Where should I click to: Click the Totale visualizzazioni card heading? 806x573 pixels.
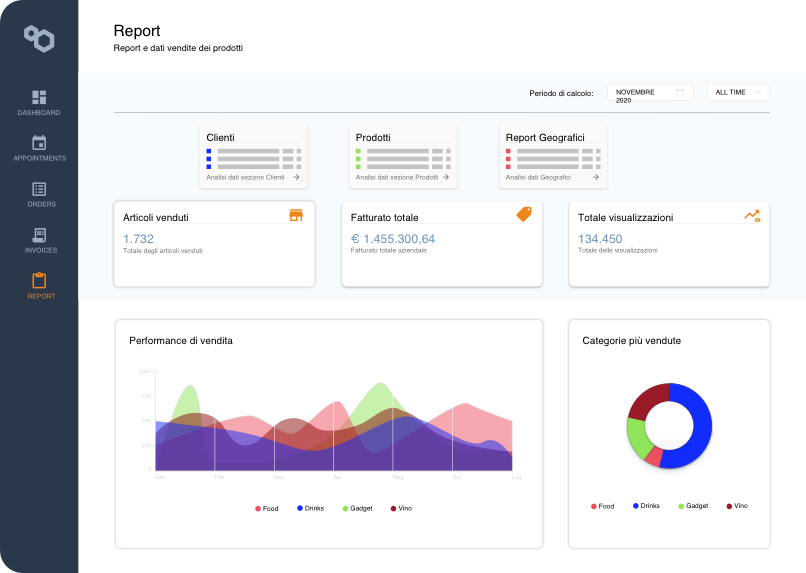(626, 217)
